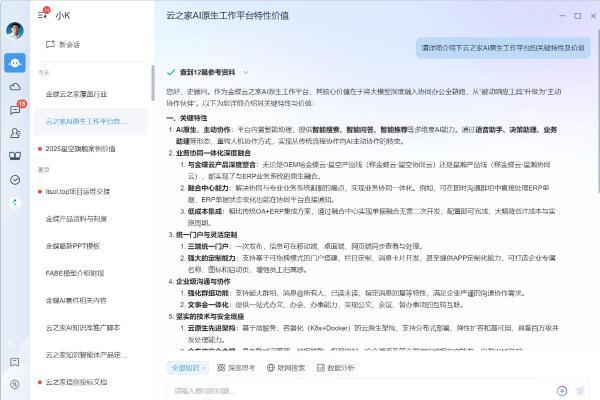Screen dimensions: 600x400
Task: Open the user profile avatar
Action: click(15, 30)
